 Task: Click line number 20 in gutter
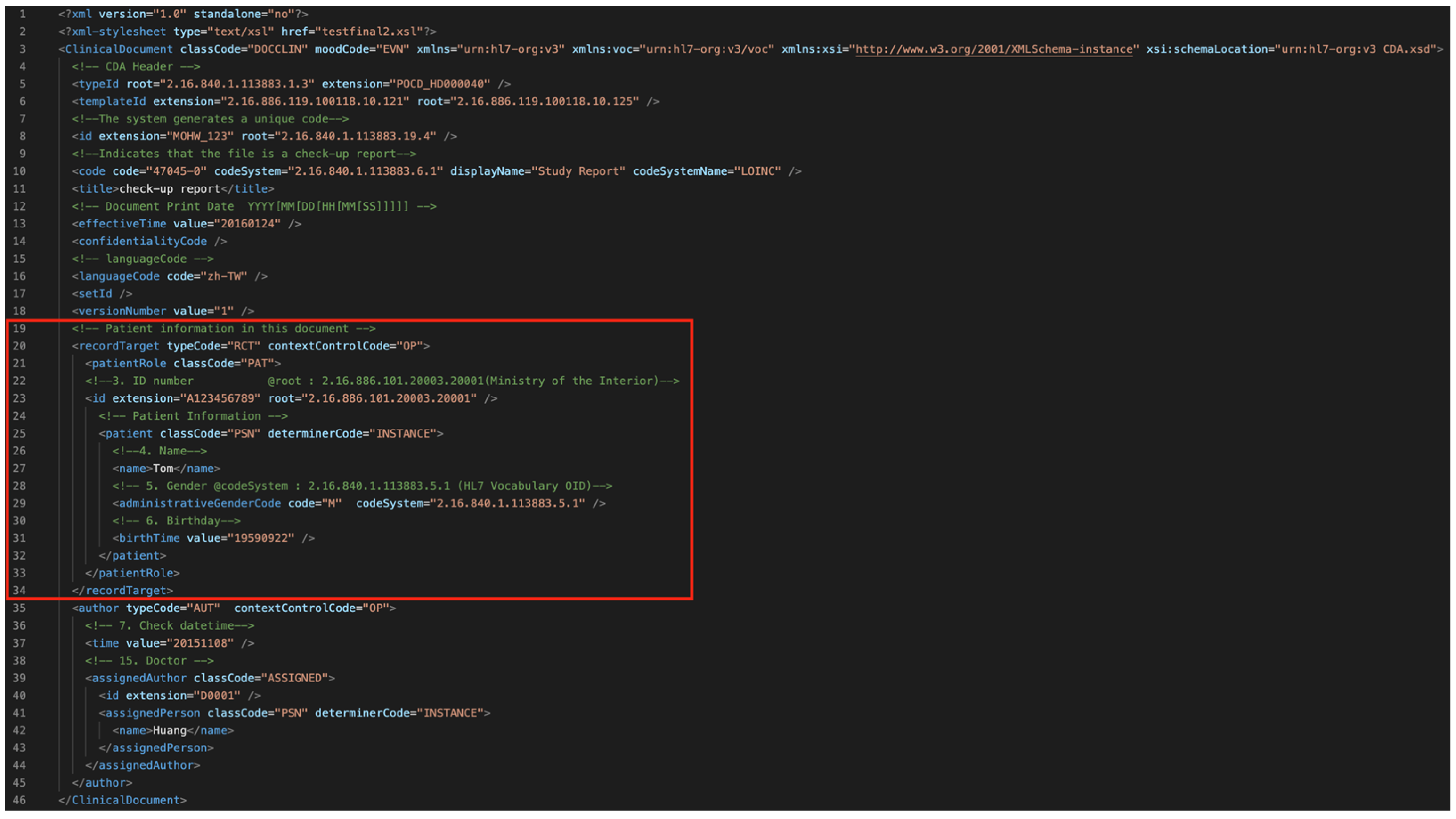(x=19, y=346)
